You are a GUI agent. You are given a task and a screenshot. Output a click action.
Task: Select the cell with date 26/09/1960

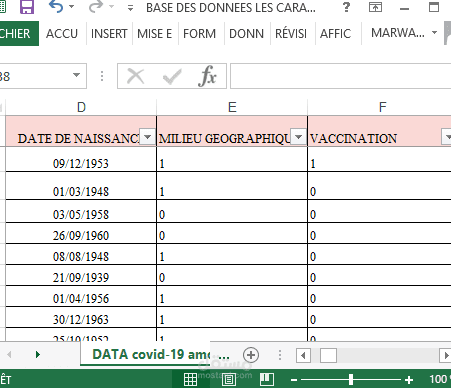coord(81,233)
